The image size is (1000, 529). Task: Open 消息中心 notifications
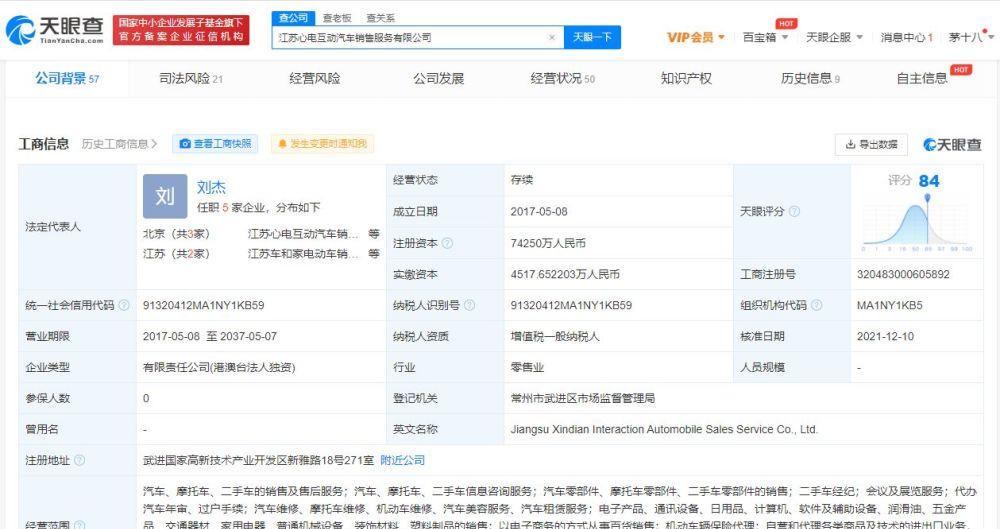tap(906, 38)
